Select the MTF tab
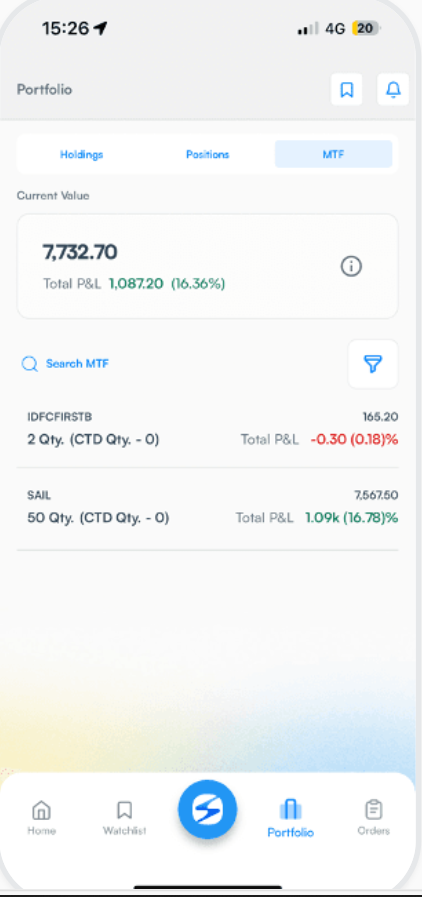Viewport: 422px width, 897px height. coord(333,154)
